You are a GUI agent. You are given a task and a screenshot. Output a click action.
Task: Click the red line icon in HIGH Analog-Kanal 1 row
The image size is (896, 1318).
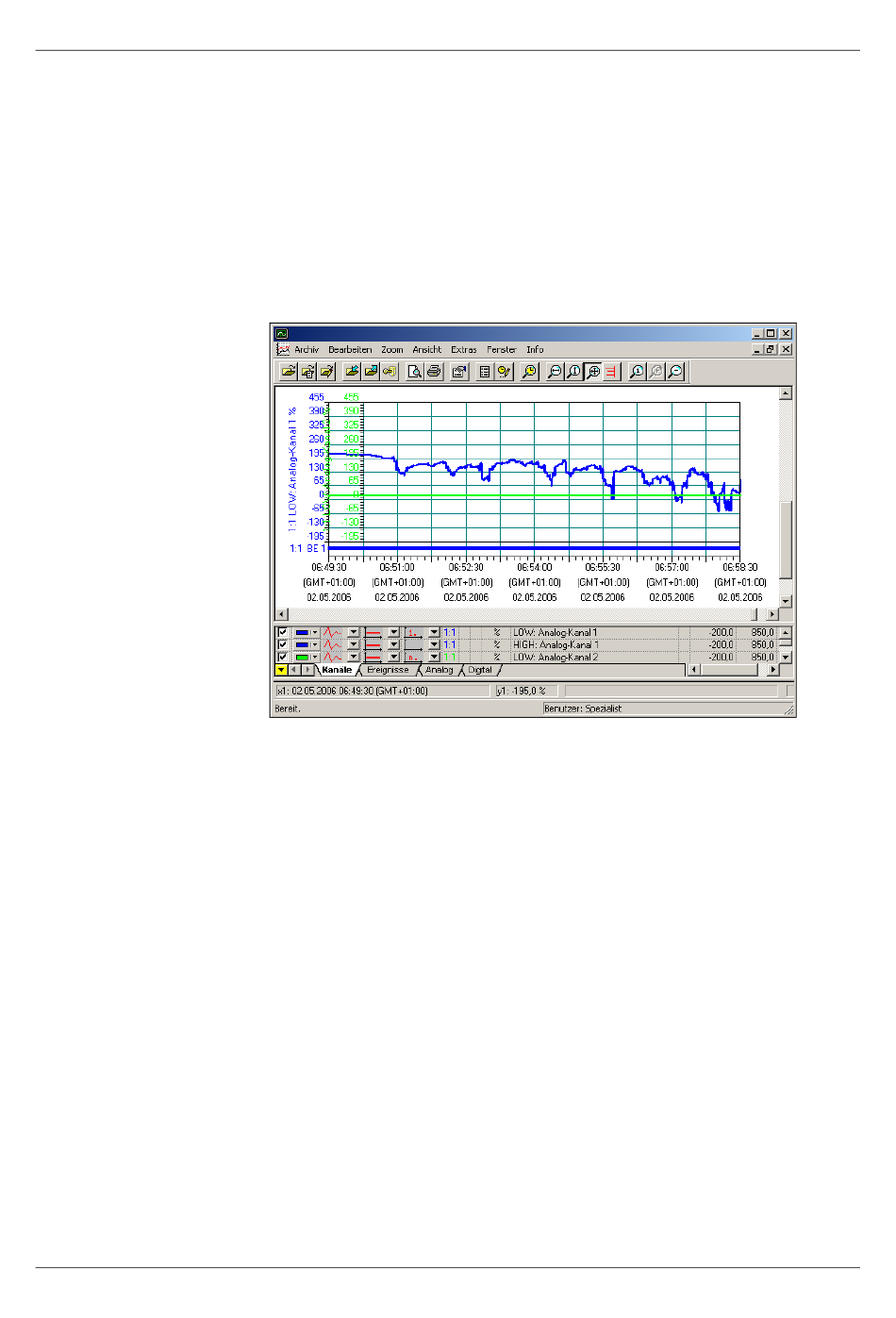pyautogui.click(x=373, y=645)
